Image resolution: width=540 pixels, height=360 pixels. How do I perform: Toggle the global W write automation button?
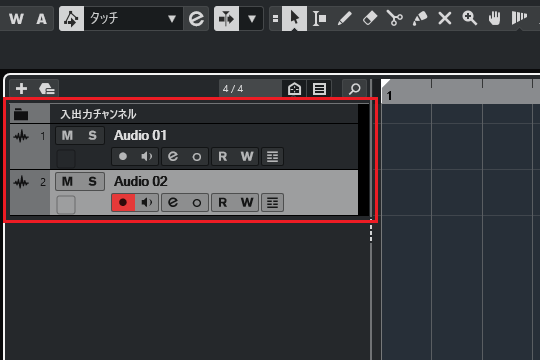[x=16, y=18]
